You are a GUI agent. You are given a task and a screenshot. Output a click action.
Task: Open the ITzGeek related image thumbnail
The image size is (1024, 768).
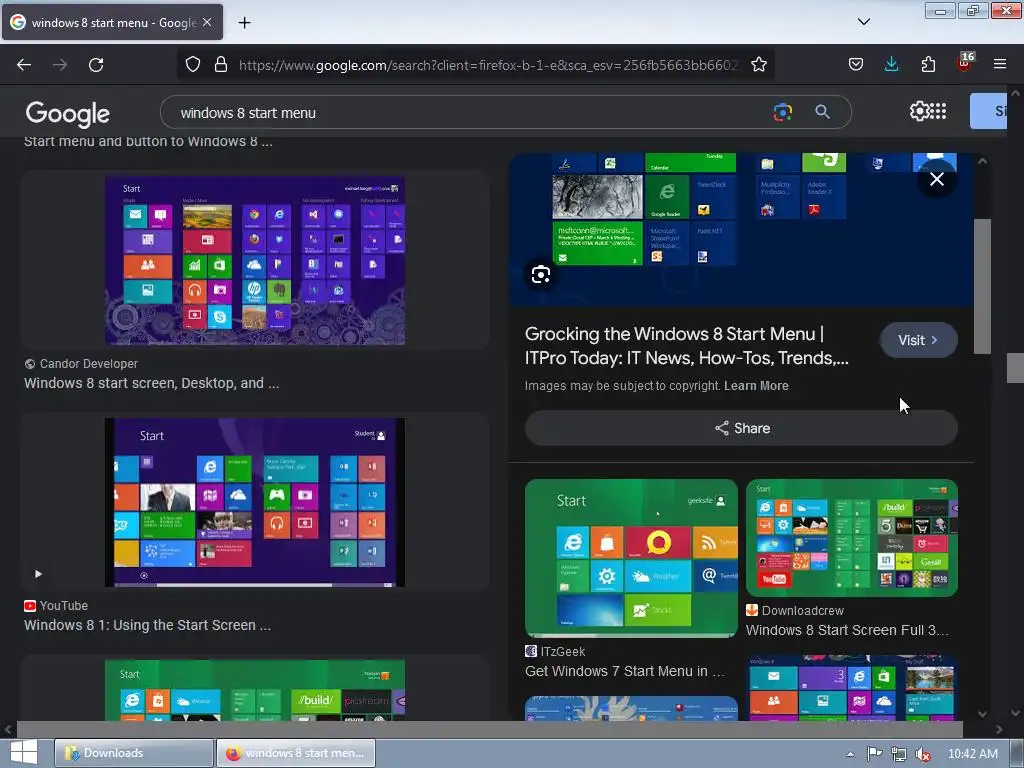pos(631,558)
